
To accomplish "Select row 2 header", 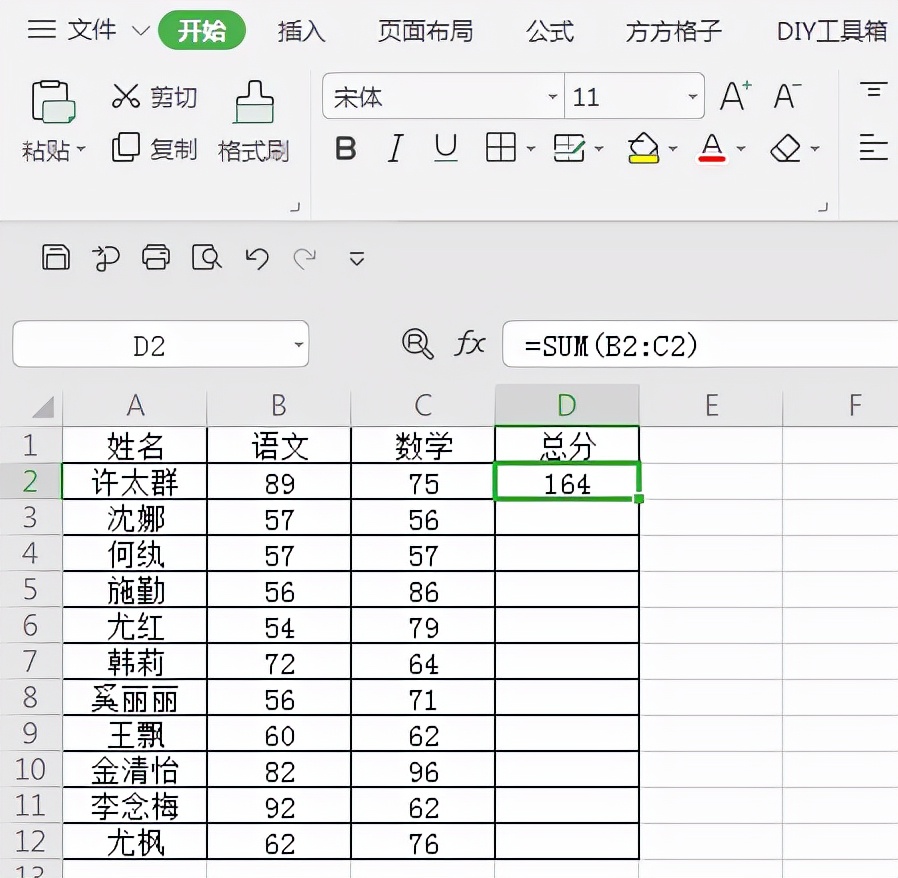I will (30, 481).
